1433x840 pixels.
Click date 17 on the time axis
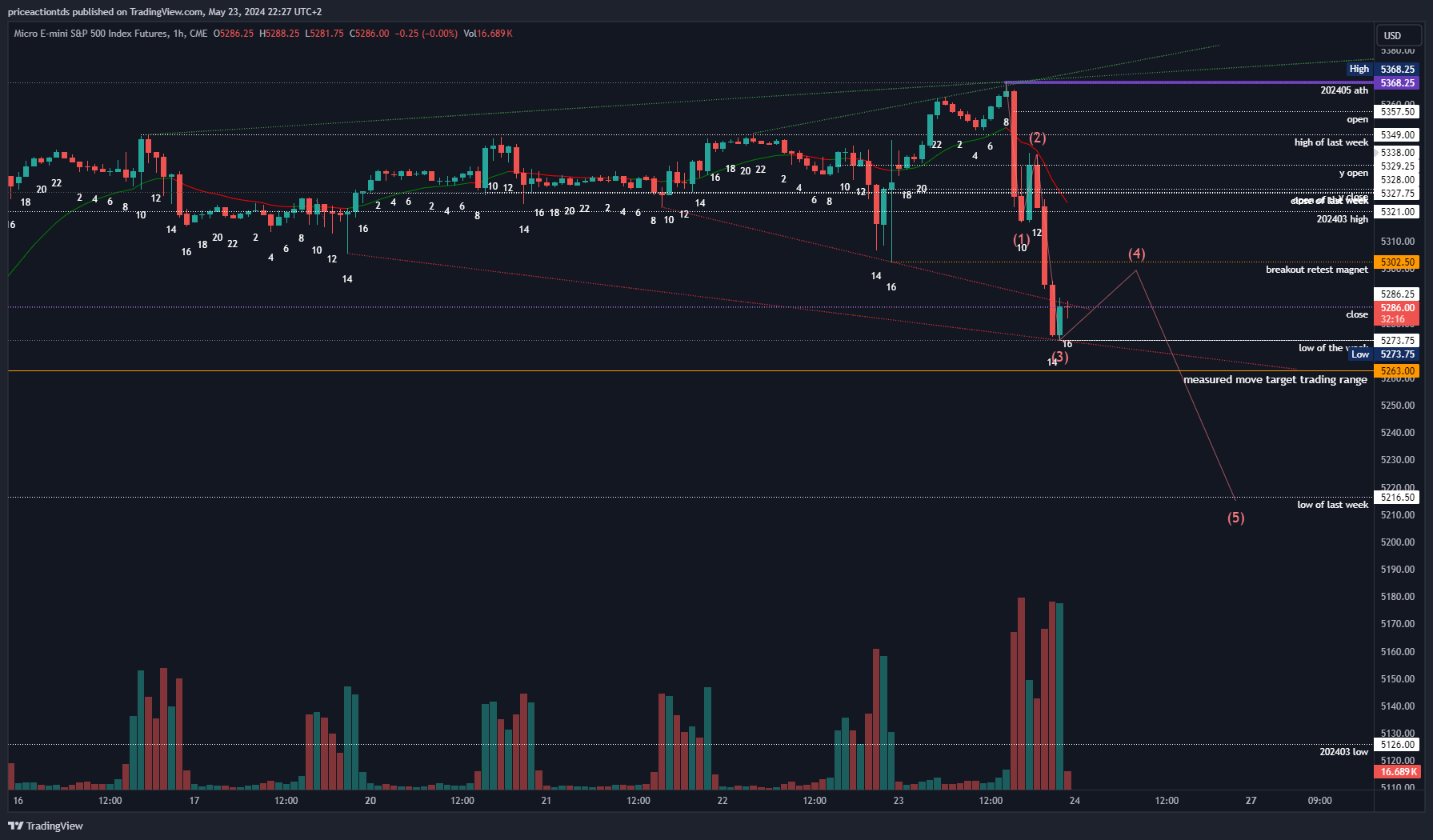194,801
